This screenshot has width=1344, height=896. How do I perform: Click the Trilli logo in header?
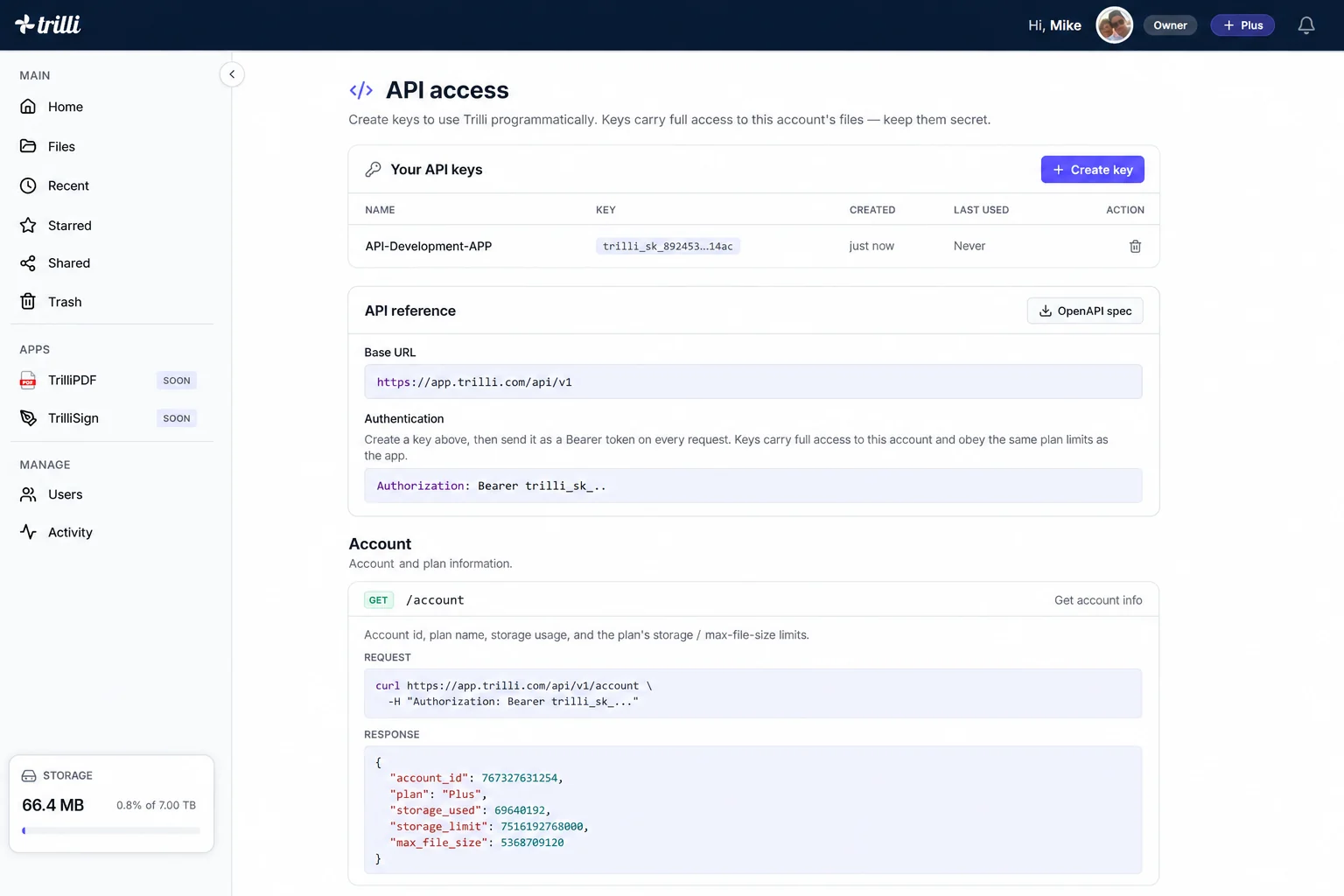point(48,24)
